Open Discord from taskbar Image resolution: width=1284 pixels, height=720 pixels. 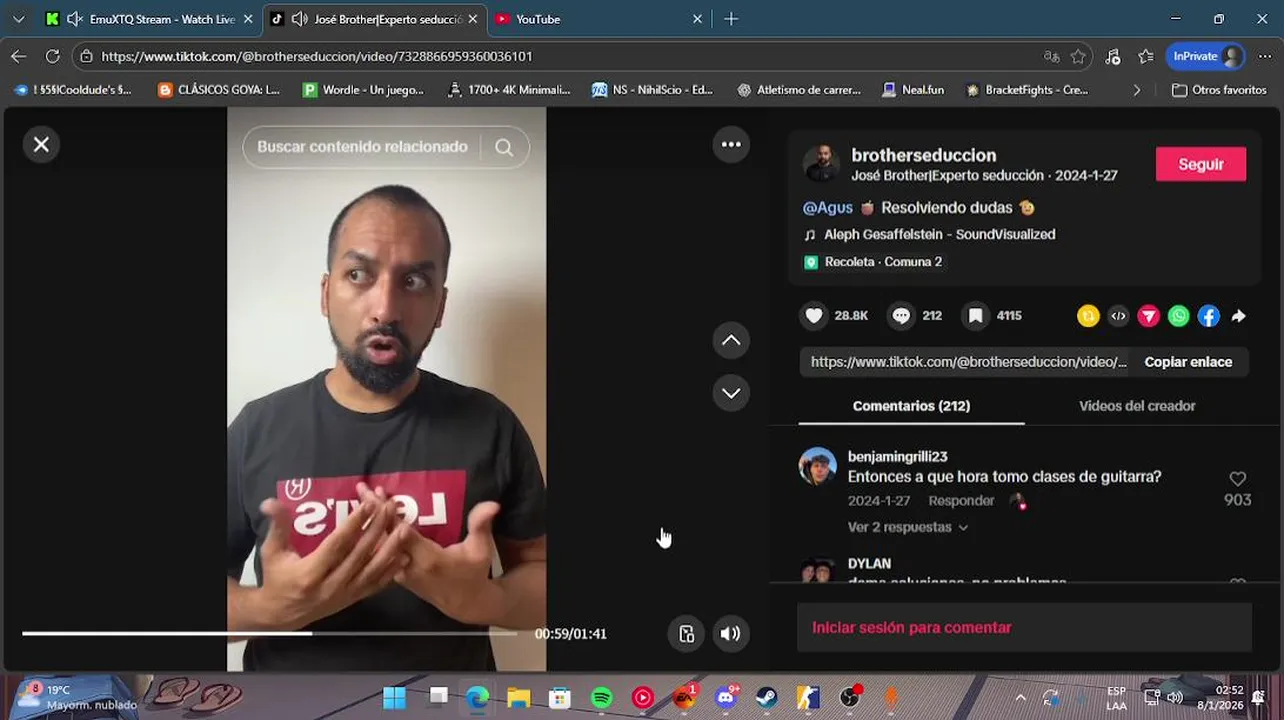coord(726,697)
